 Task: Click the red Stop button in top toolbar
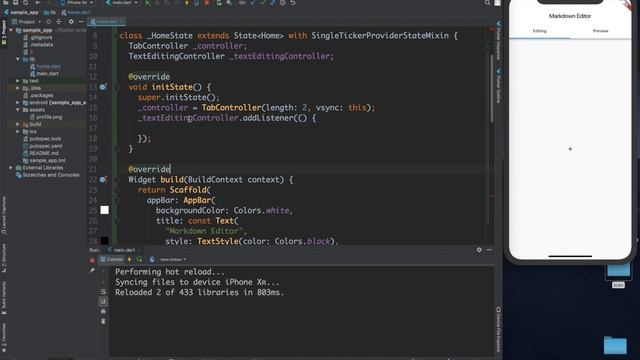coord(207,3)
